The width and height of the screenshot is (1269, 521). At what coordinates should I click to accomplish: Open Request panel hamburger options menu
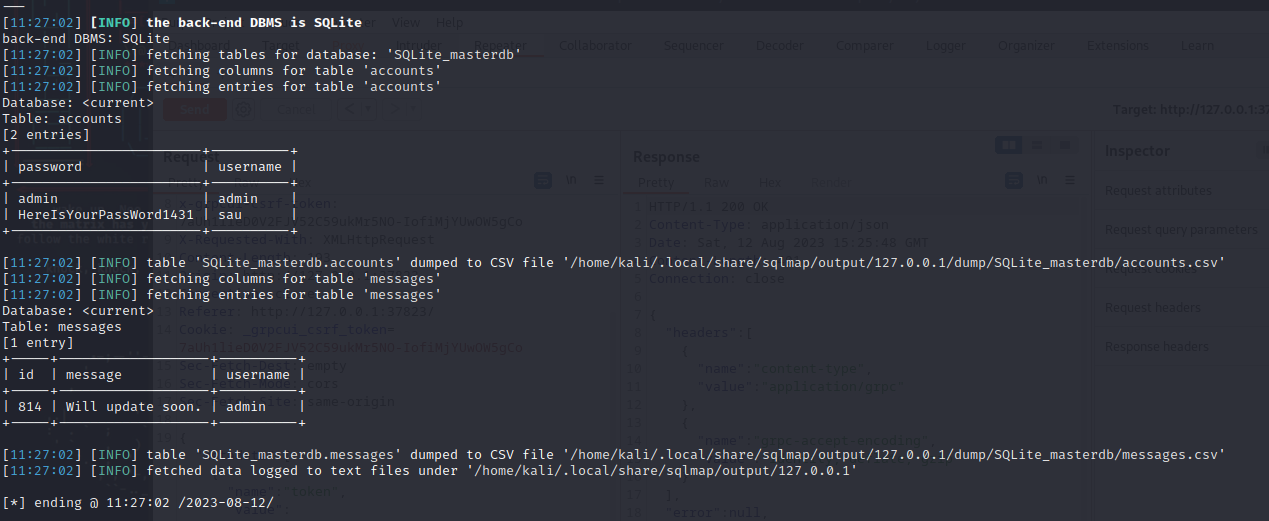pos(599,180)
